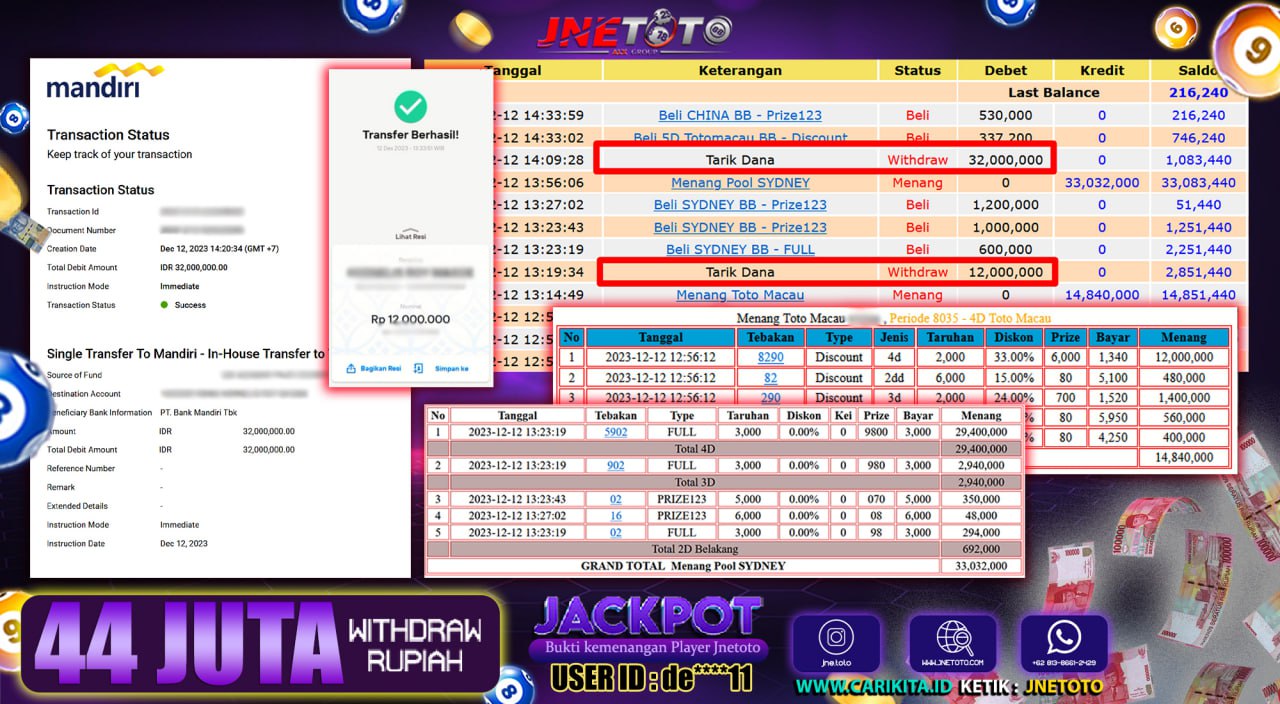Click the website globe search icon
Screen dimensions: 1280x704
[950, 637]
